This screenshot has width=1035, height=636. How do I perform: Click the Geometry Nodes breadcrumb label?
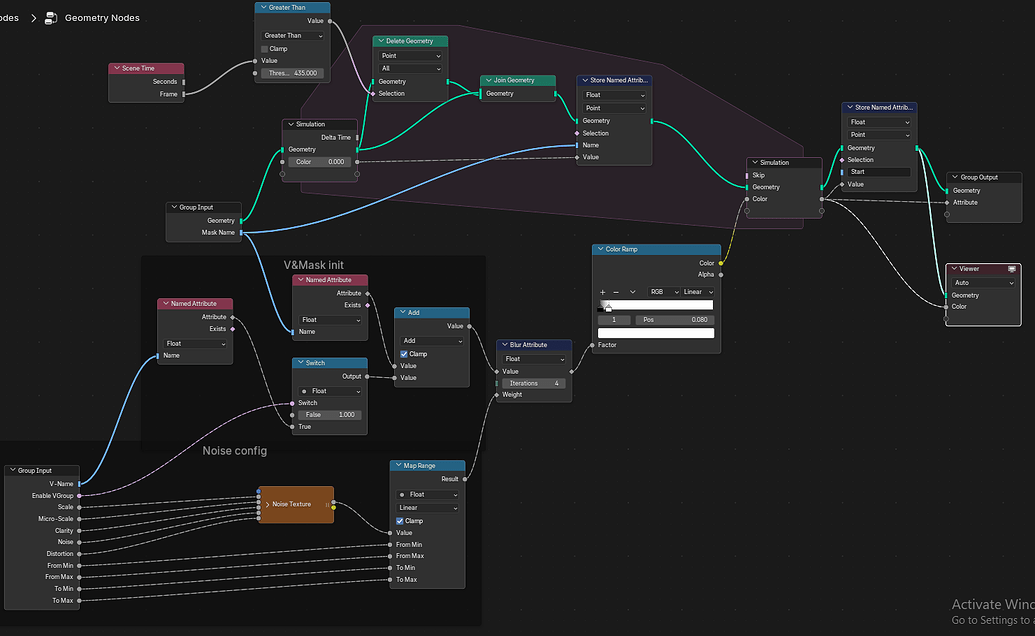pyautogui.click(x=102, y=18)
